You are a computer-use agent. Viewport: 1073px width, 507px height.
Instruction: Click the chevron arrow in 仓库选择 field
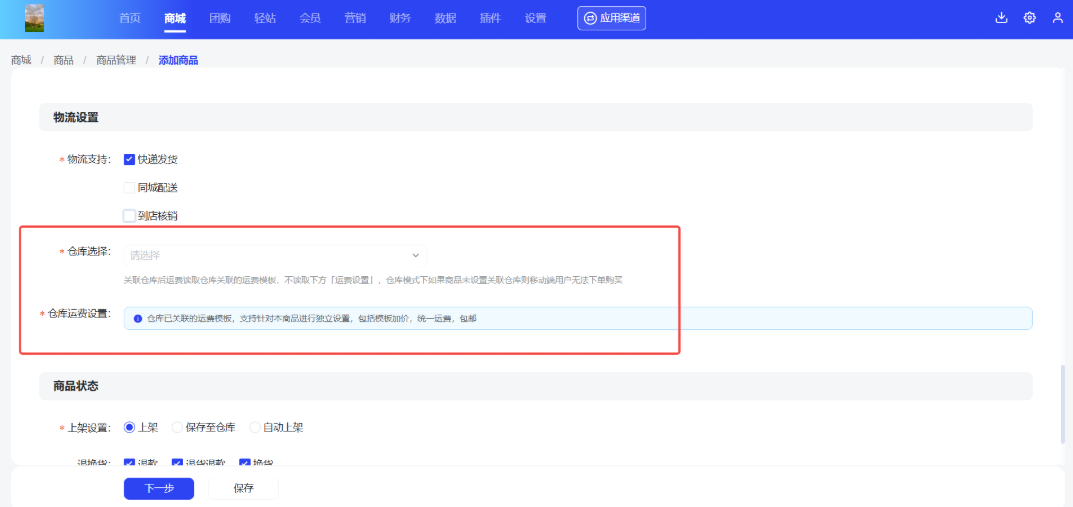(x=416, y=255)
